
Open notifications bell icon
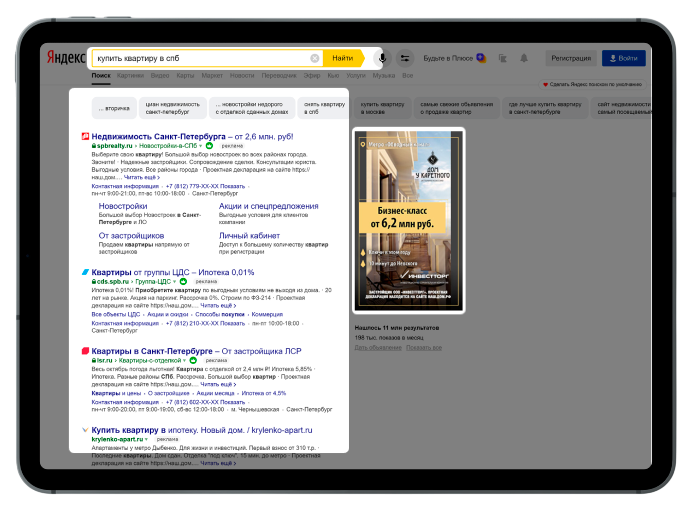pos(523,58)
